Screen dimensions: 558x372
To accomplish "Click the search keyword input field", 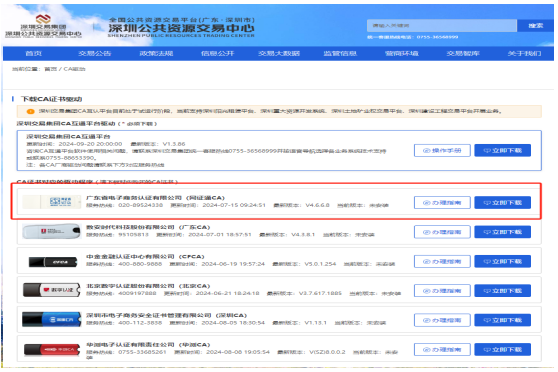I will tap(442, 26).
